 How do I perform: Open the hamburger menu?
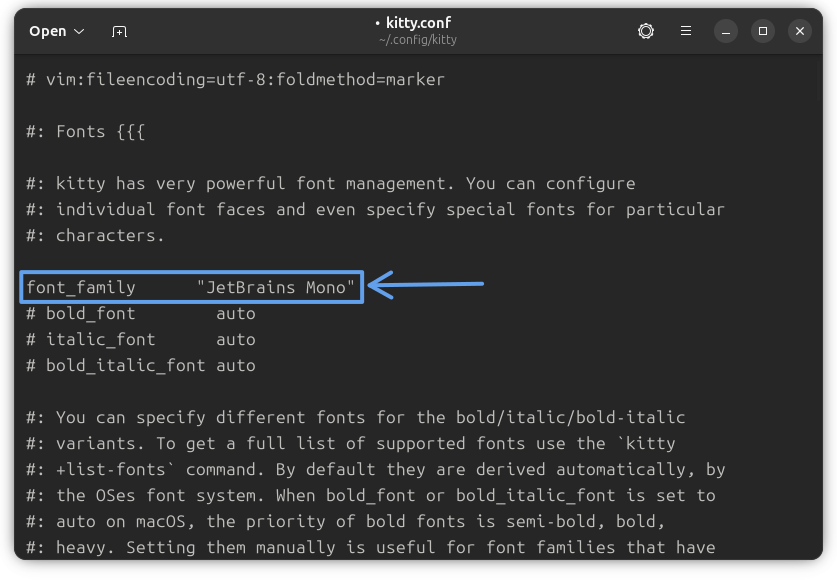point(685,31)
